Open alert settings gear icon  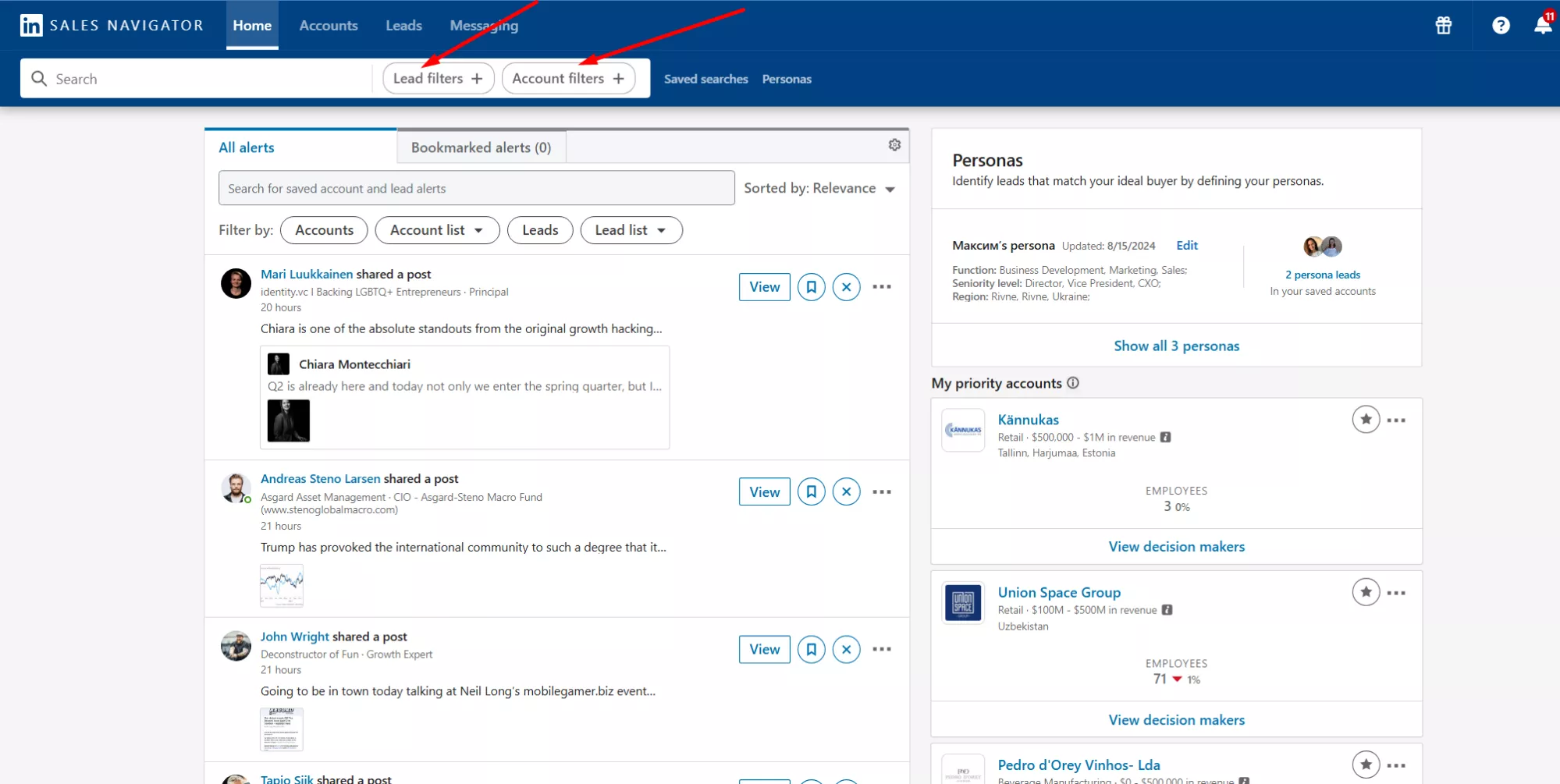click(x=894, y=145)
